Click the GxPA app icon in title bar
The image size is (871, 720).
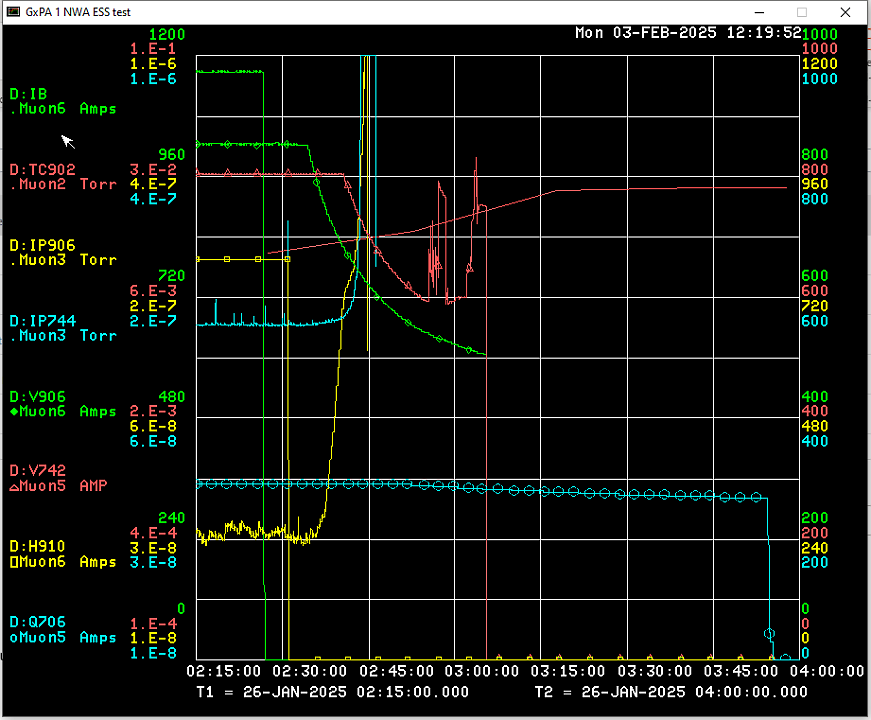click(x=13, y=12)
